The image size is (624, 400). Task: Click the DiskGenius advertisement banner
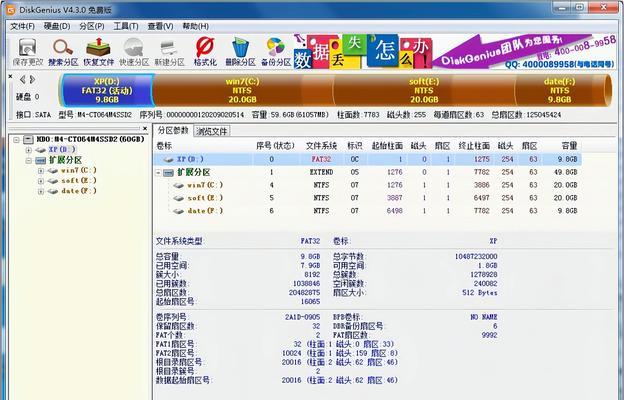[455, 52]
